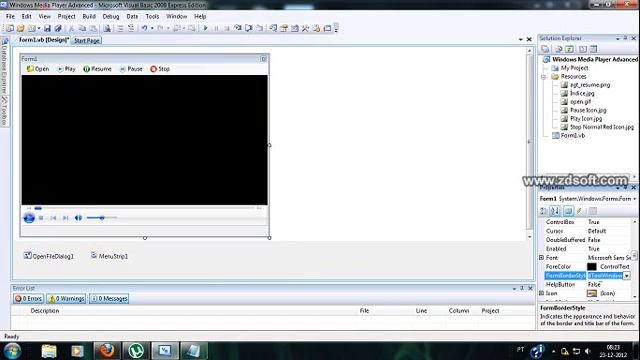Select MenuStrip1 component in tray

pyautogui.click(x=109, y=256)
